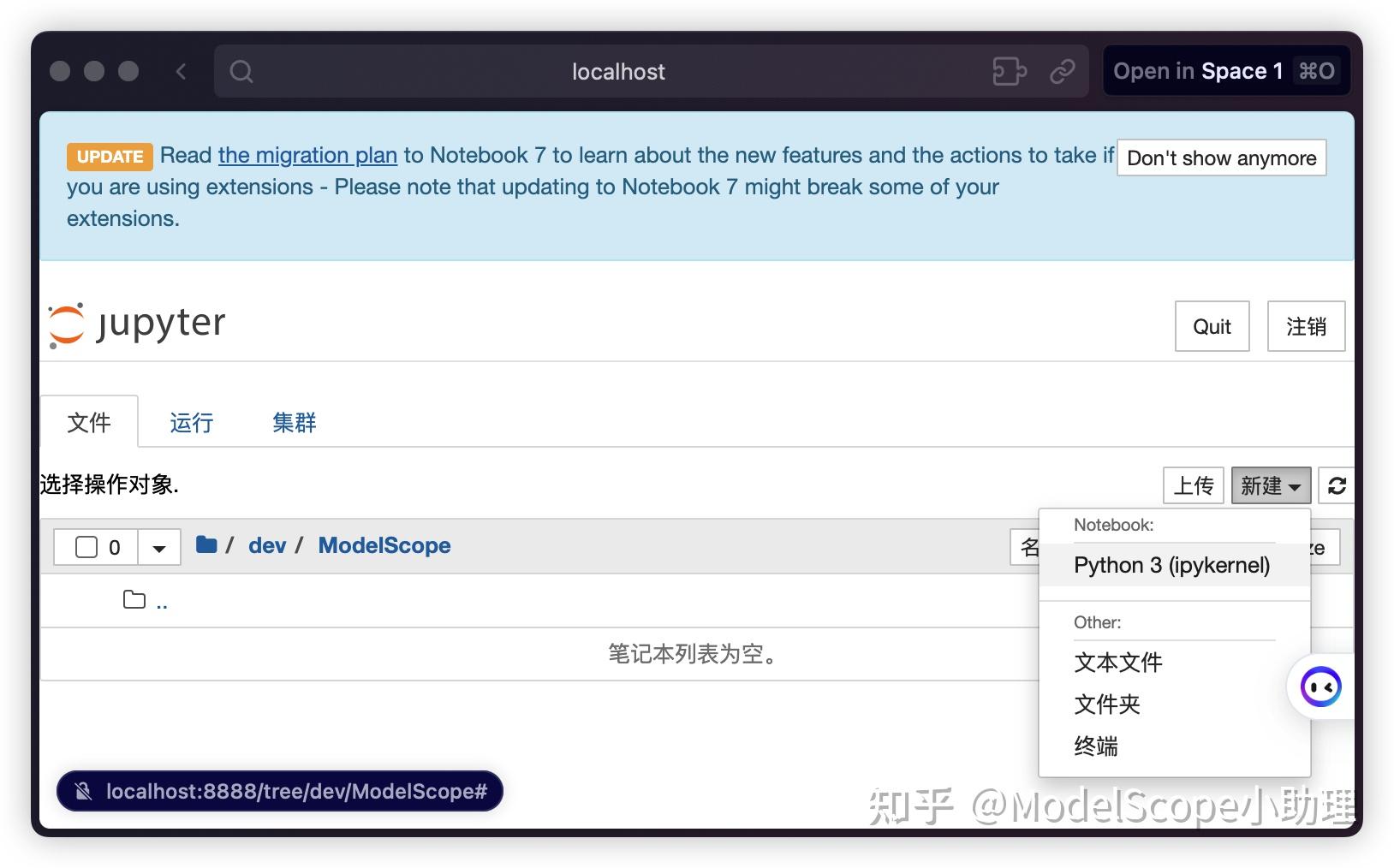
Task: Open the browser extensions puzzle icon
Action: 1010,71
